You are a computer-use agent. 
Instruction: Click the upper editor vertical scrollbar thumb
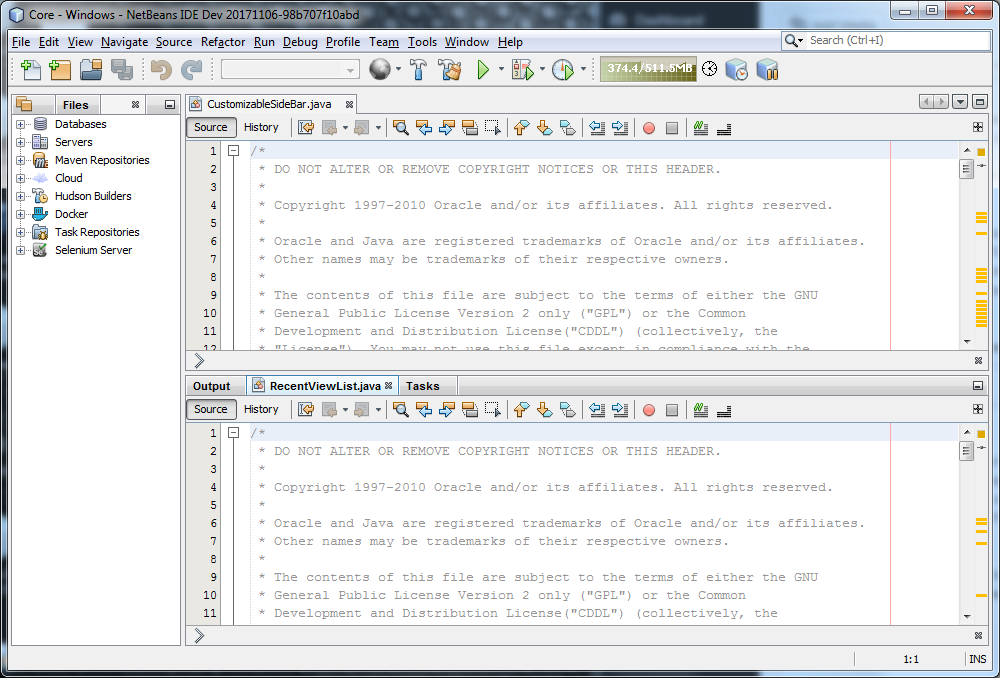pos(967,169)
